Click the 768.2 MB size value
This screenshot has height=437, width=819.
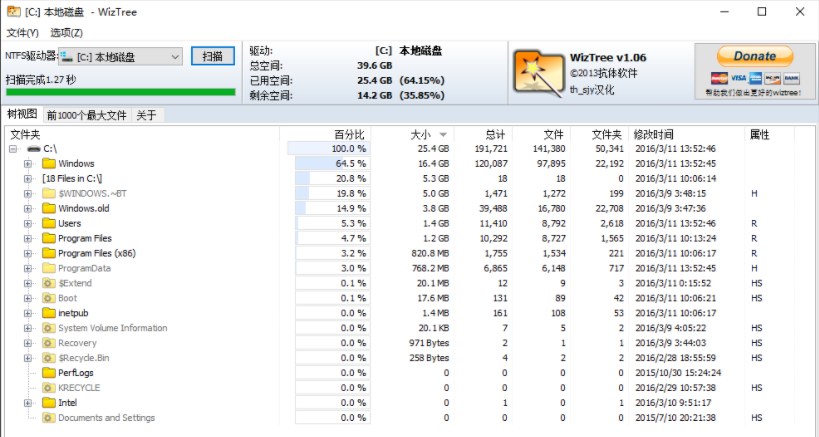tap(430, 268)
